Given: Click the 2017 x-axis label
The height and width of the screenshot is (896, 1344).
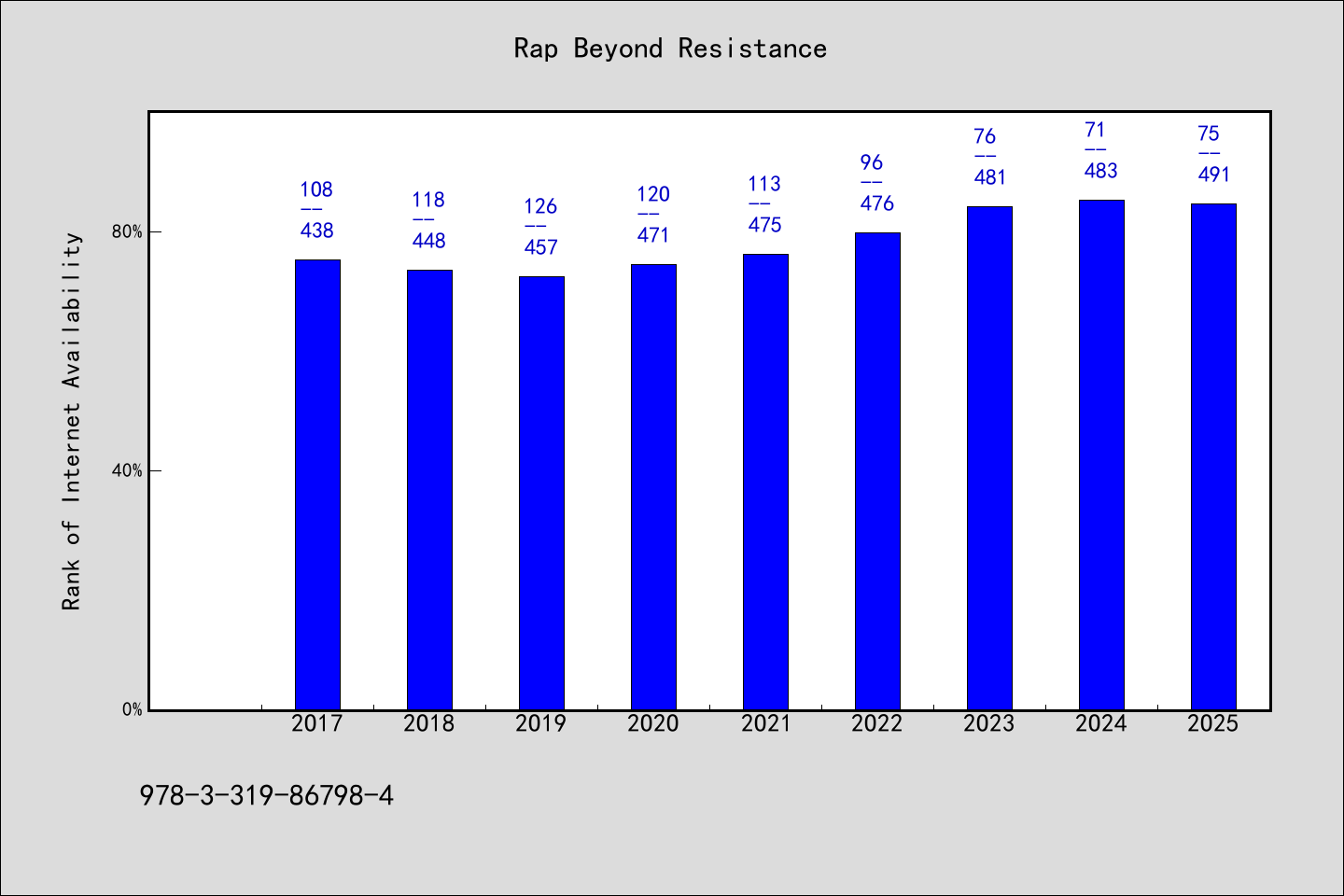Looking at the screenshot, I should pos(317,723).
